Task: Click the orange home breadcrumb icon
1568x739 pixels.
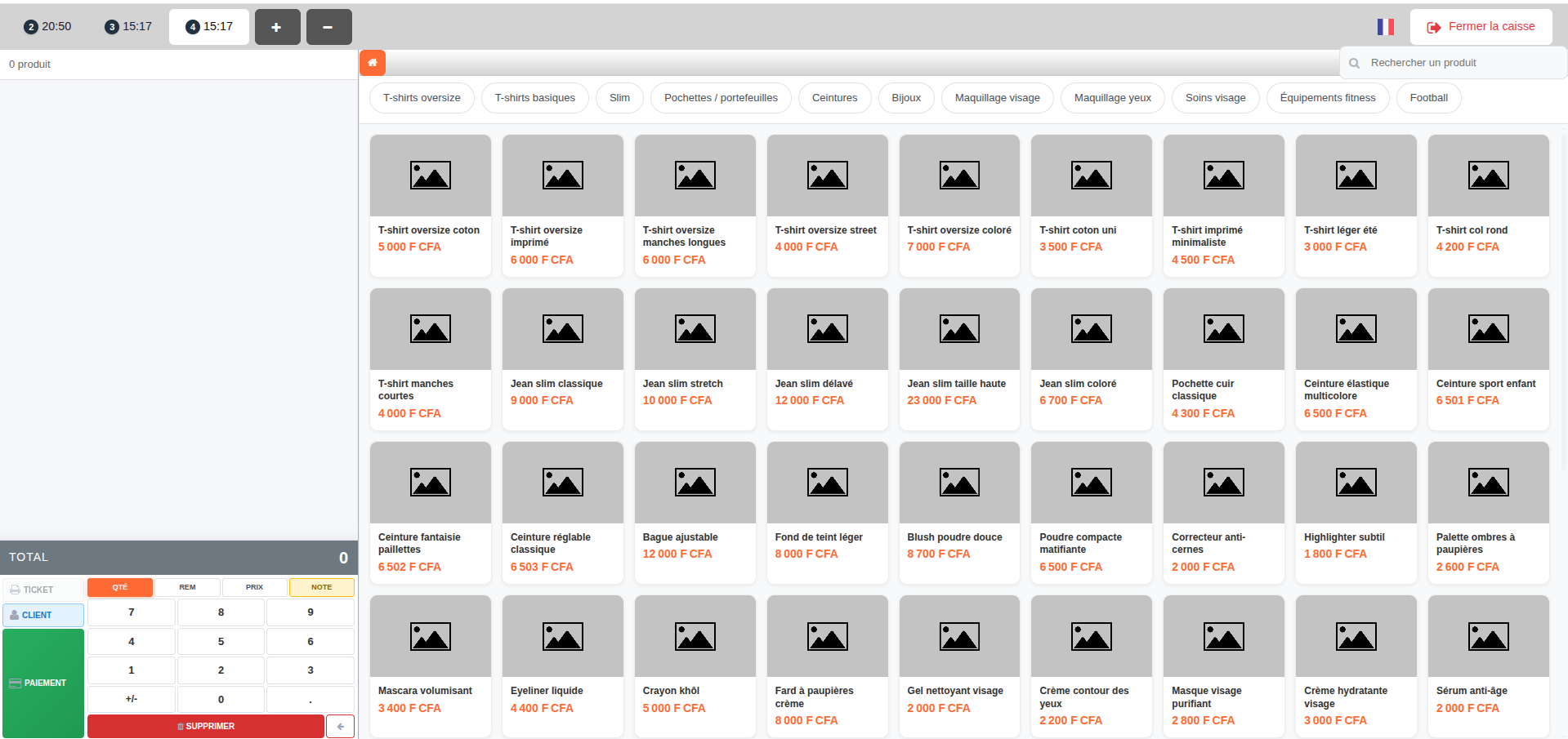Action: tap(372, 63)
